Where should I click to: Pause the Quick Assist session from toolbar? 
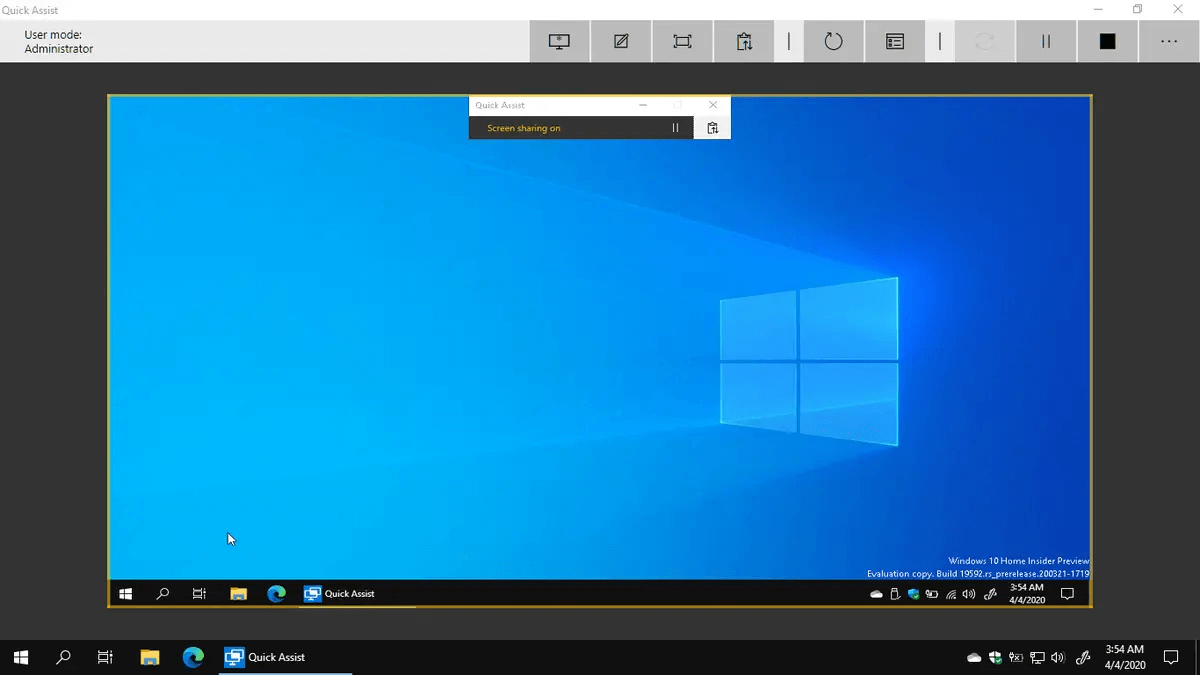[1046, 41]
